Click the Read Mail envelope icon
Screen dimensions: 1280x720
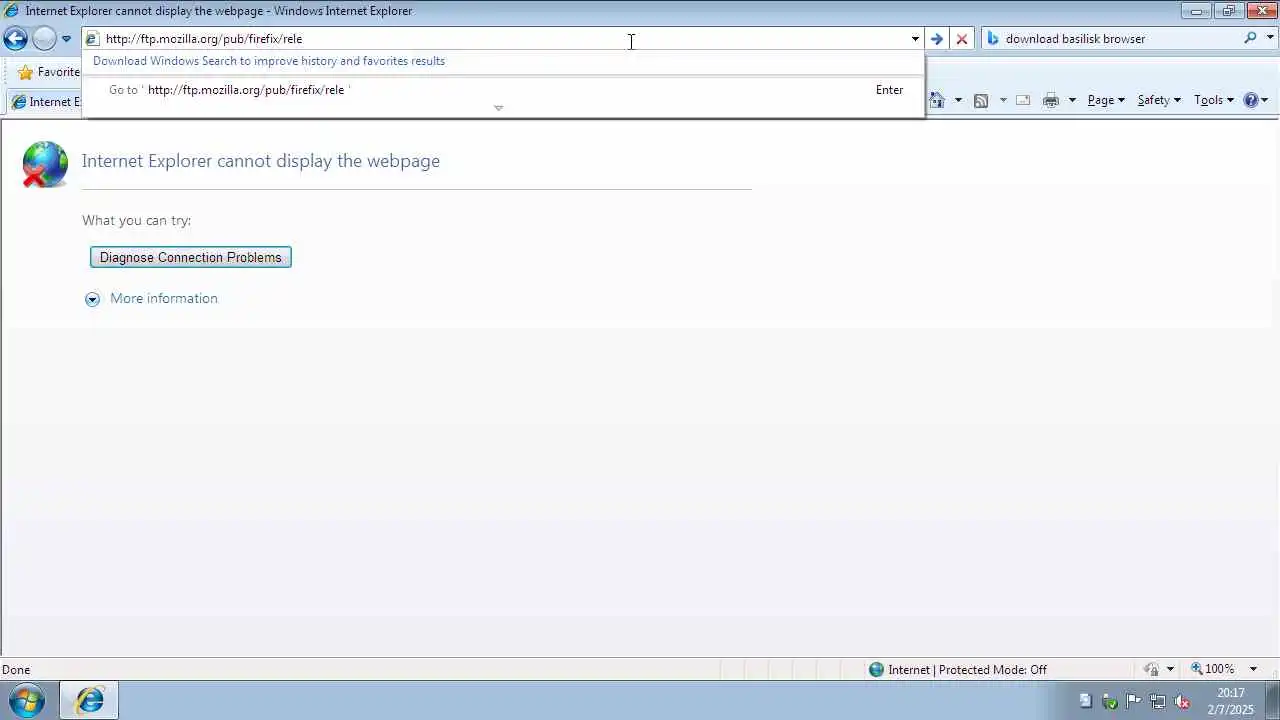click(1023, 100)
